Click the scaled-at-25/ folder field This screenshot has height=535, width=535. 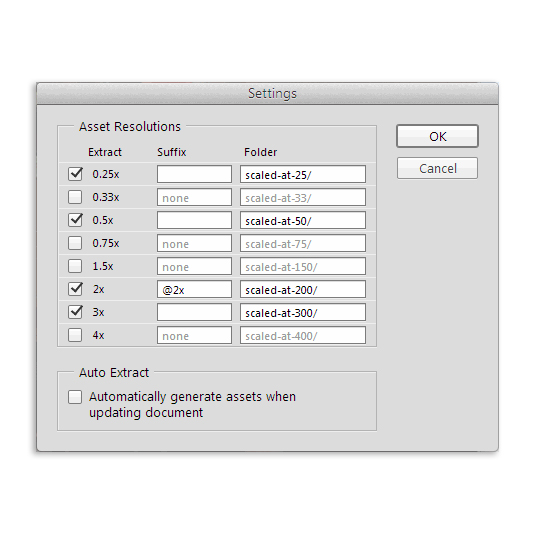303,174
